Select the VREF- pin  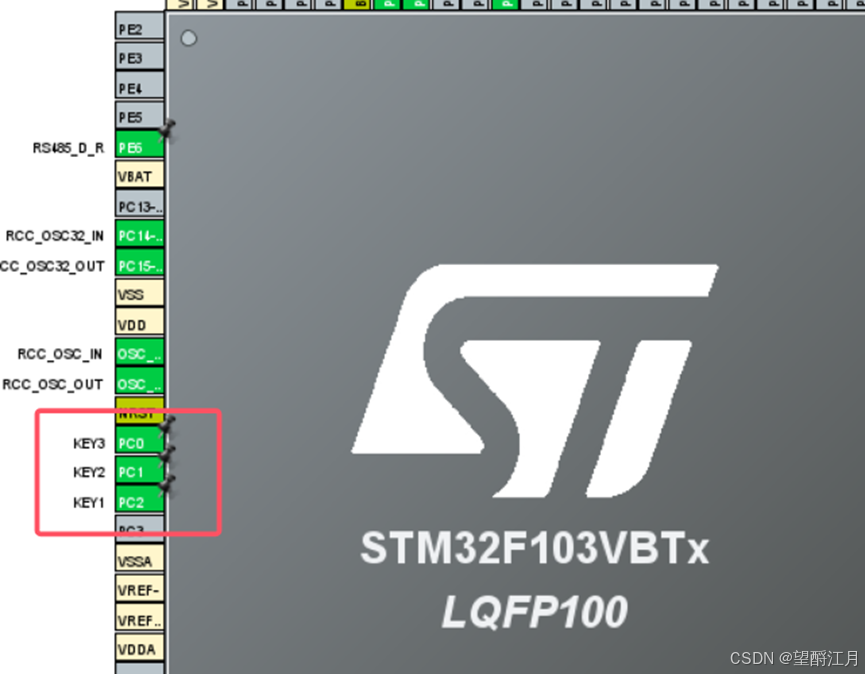(x=140, y=589)
